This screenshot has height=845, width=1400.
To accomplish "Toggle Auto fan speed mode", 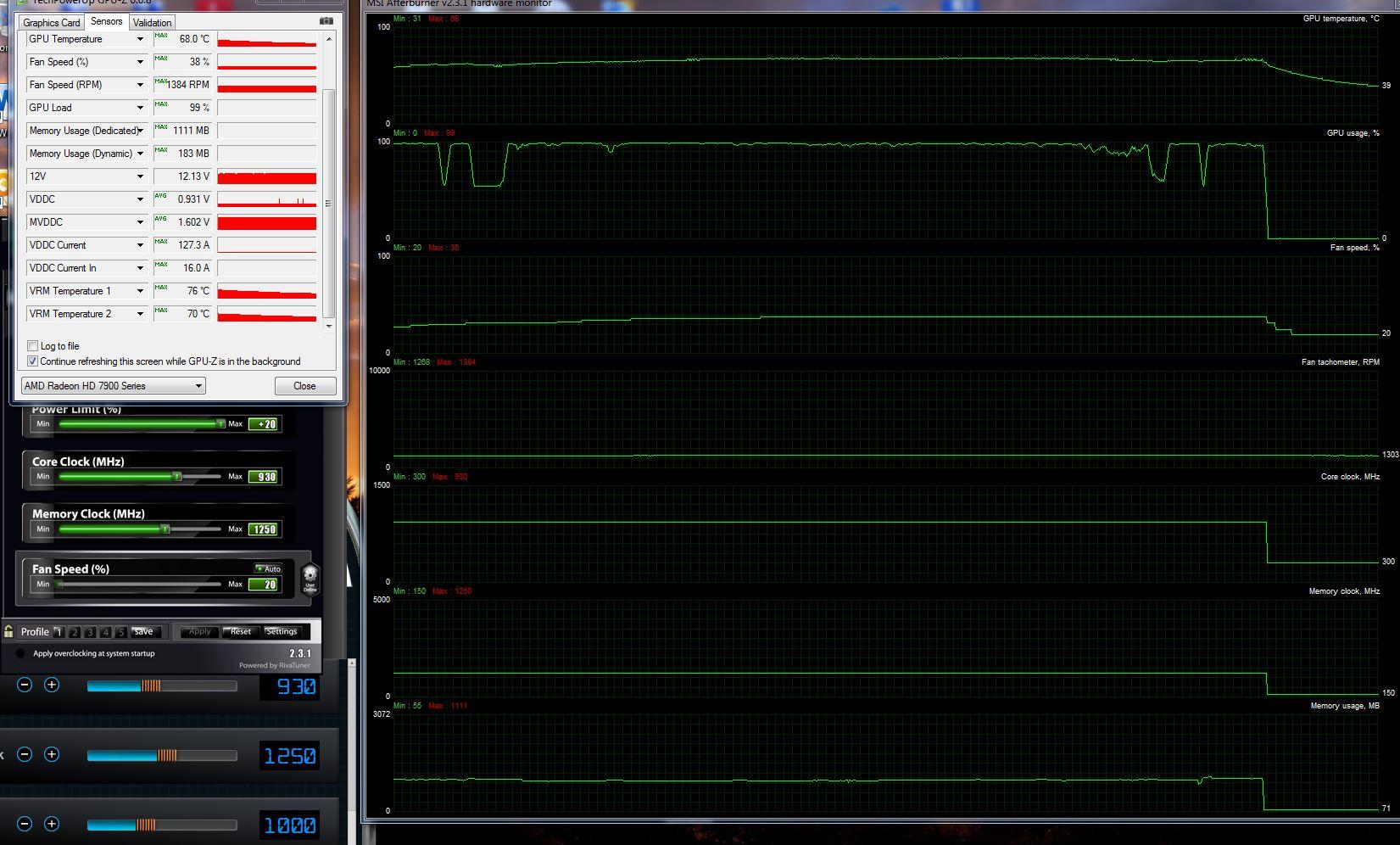I will [268, 568].
